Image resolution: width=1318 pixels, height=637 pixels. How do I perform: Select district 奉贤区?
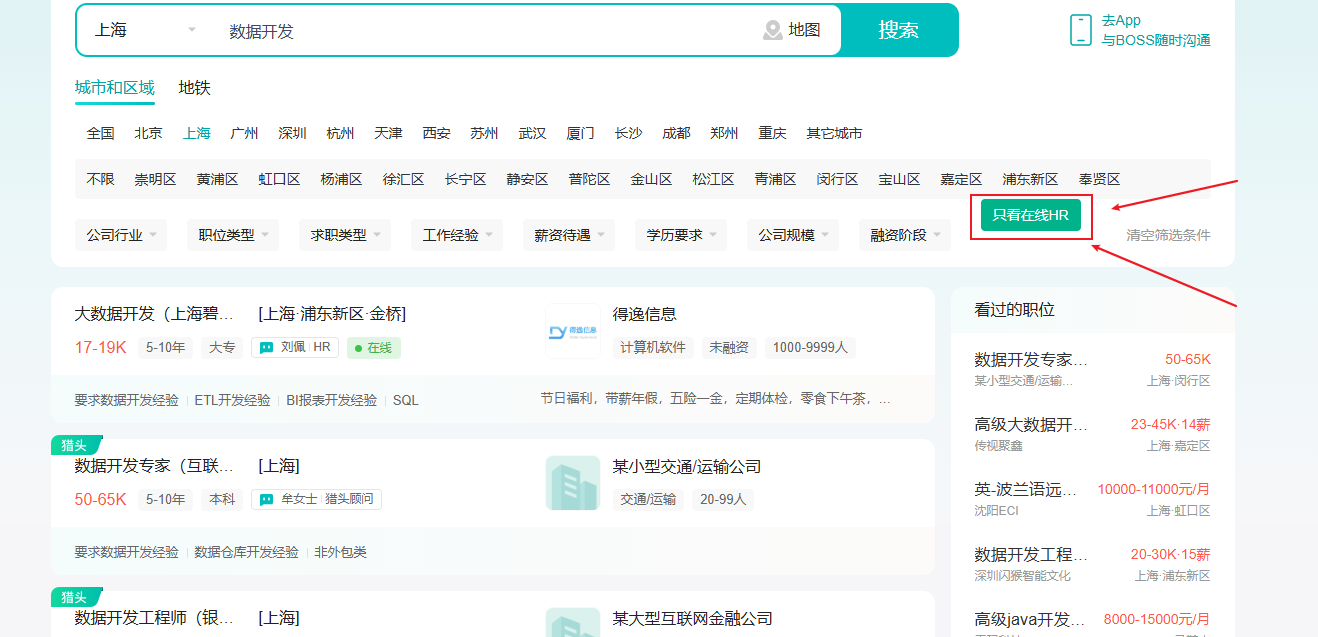tap(1100, 179)
